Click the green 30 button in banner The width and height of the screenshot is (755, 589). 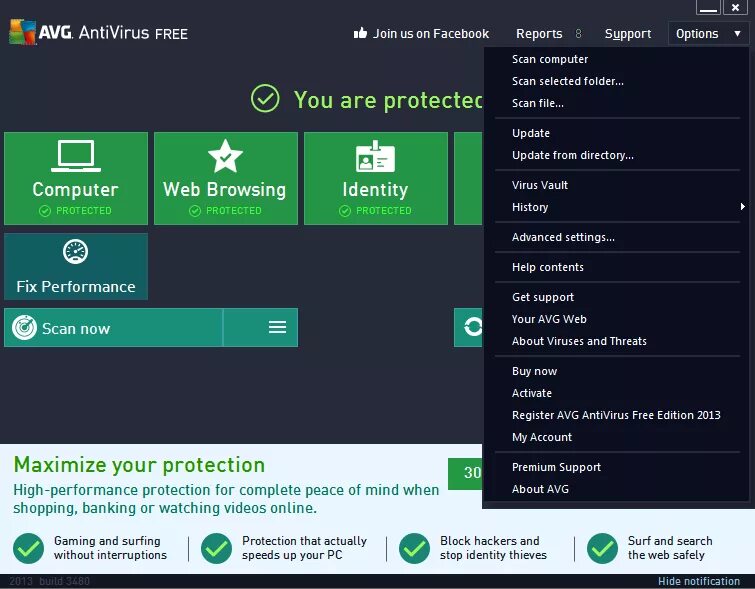click(465, 473)
